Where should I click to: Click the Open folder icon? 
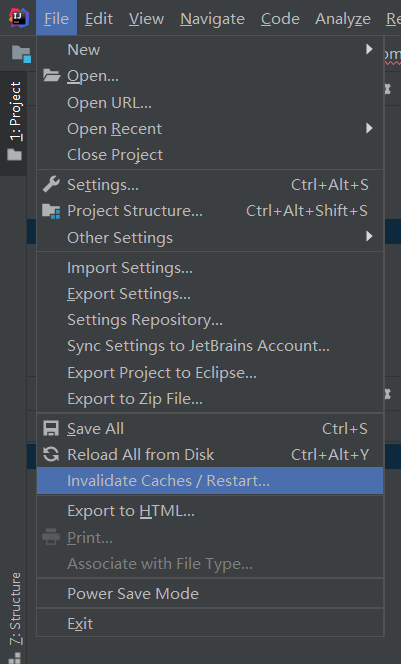(51, 76)
